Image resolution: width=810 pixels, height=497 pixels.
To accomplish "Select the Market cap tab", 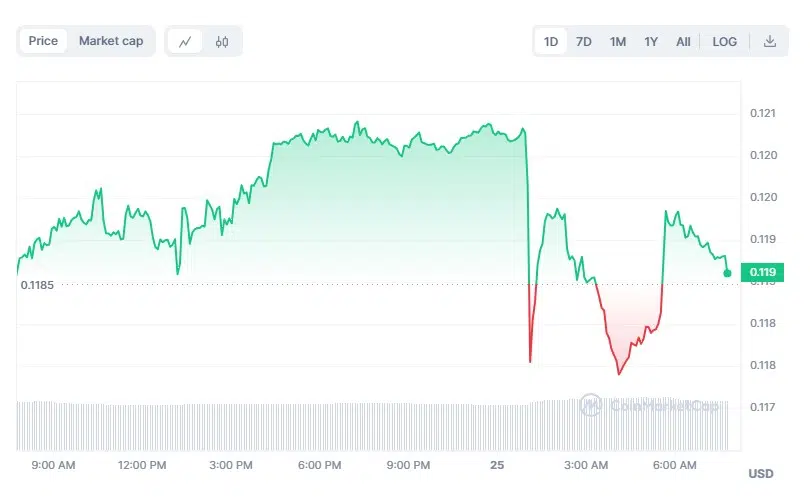I will click(111, 41).
